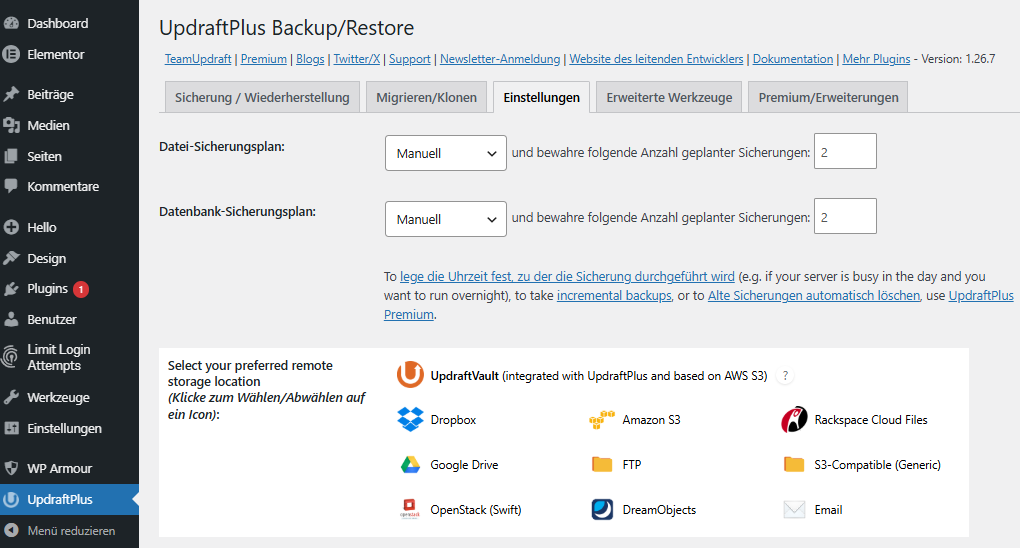Open the Erweiterte Werkzeuge tab

(x=669, y=97)
